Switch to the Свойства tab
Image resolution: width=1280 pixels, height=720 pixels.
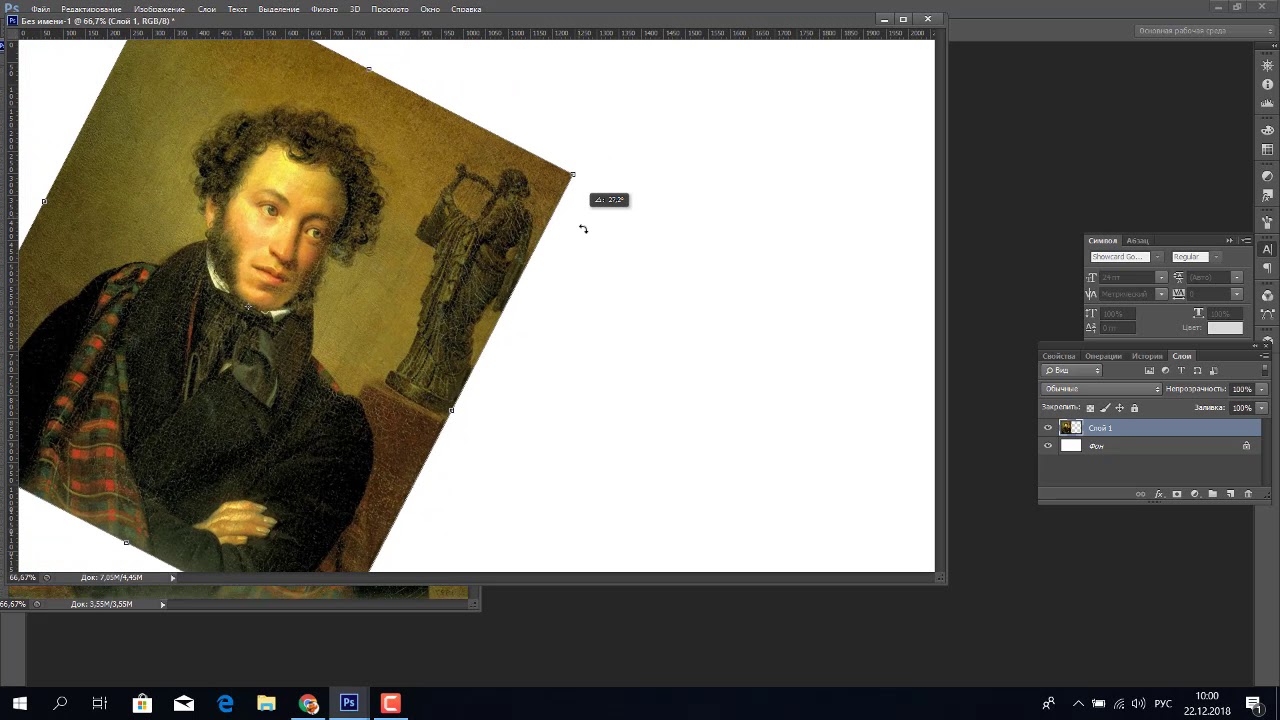[1059, 356]
